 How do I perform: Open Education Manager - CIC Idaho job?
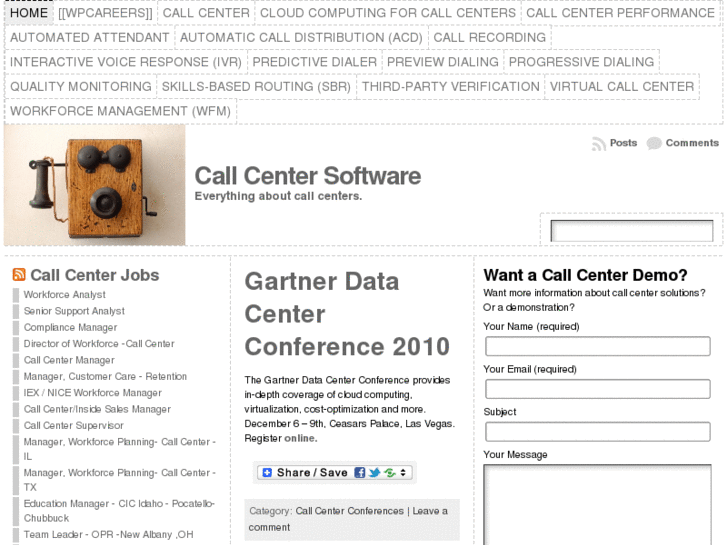click(119, 511)
